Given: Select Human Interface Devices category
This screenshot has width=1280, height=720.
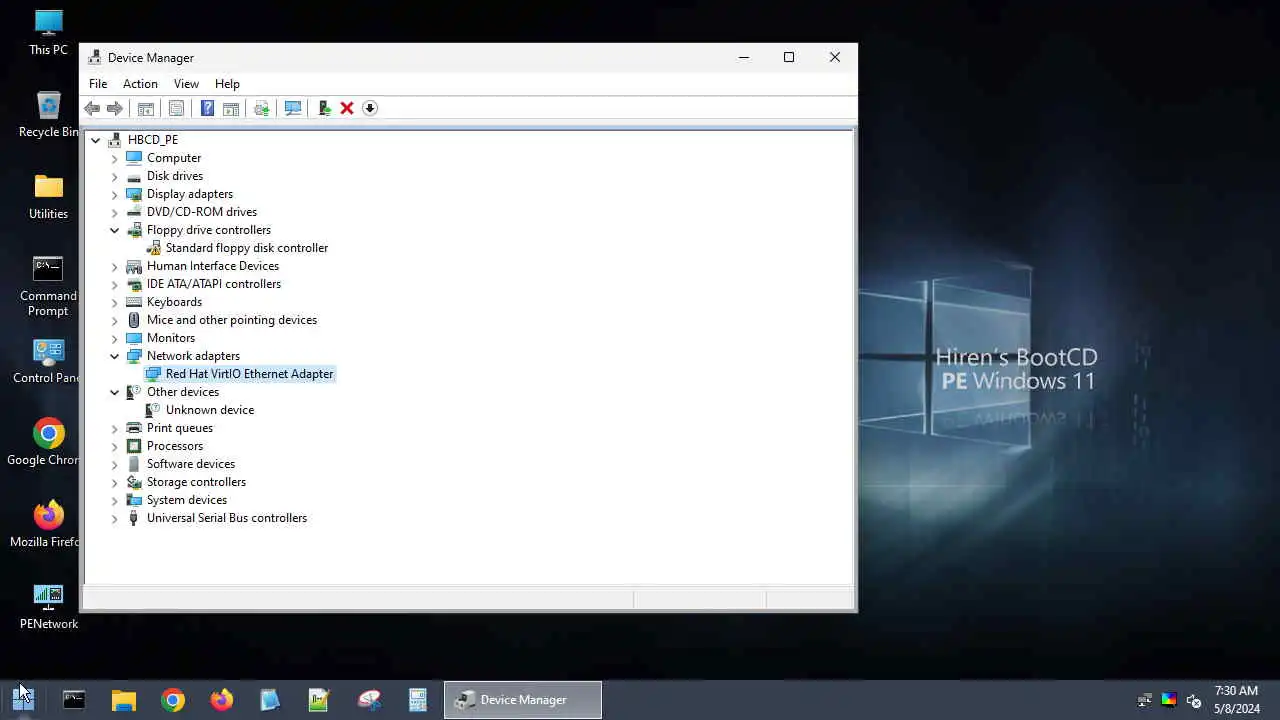Looking at the screenshot, I should (x=213, y=266).
